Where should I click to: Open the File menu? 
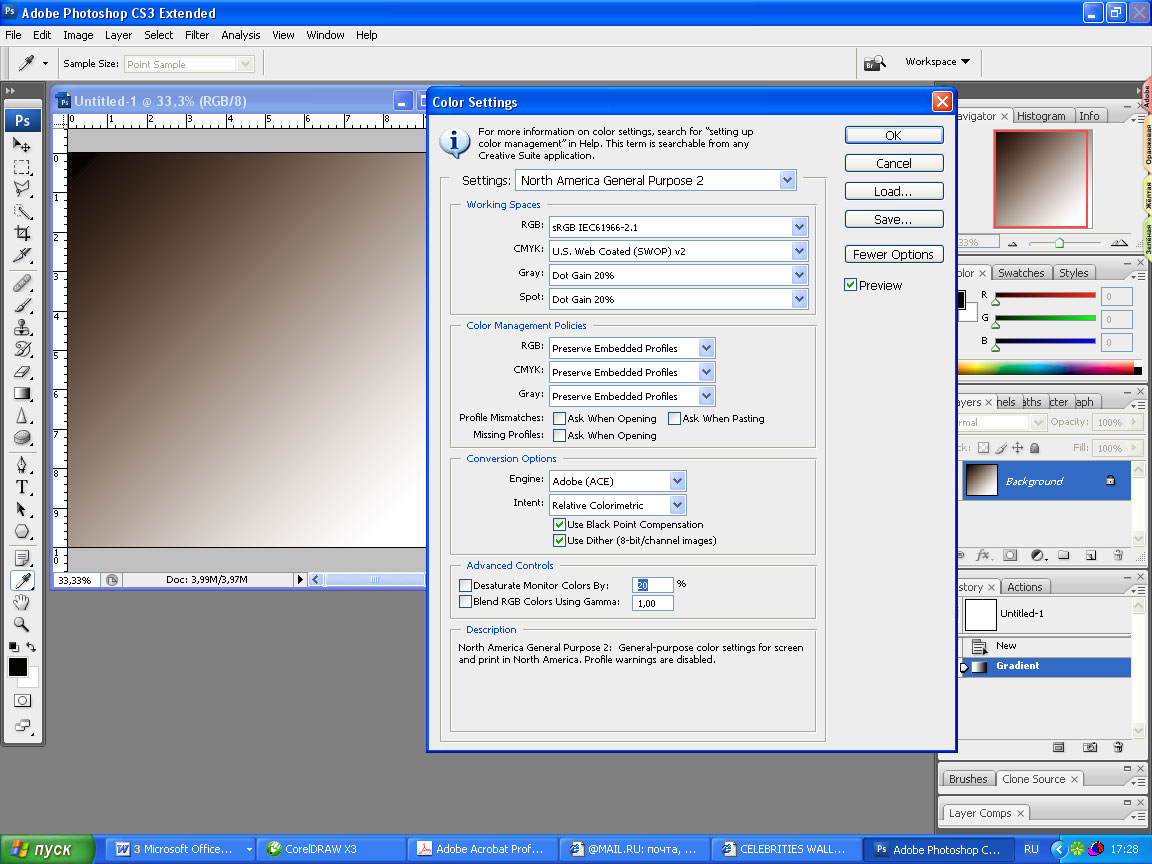coord(13,35)
